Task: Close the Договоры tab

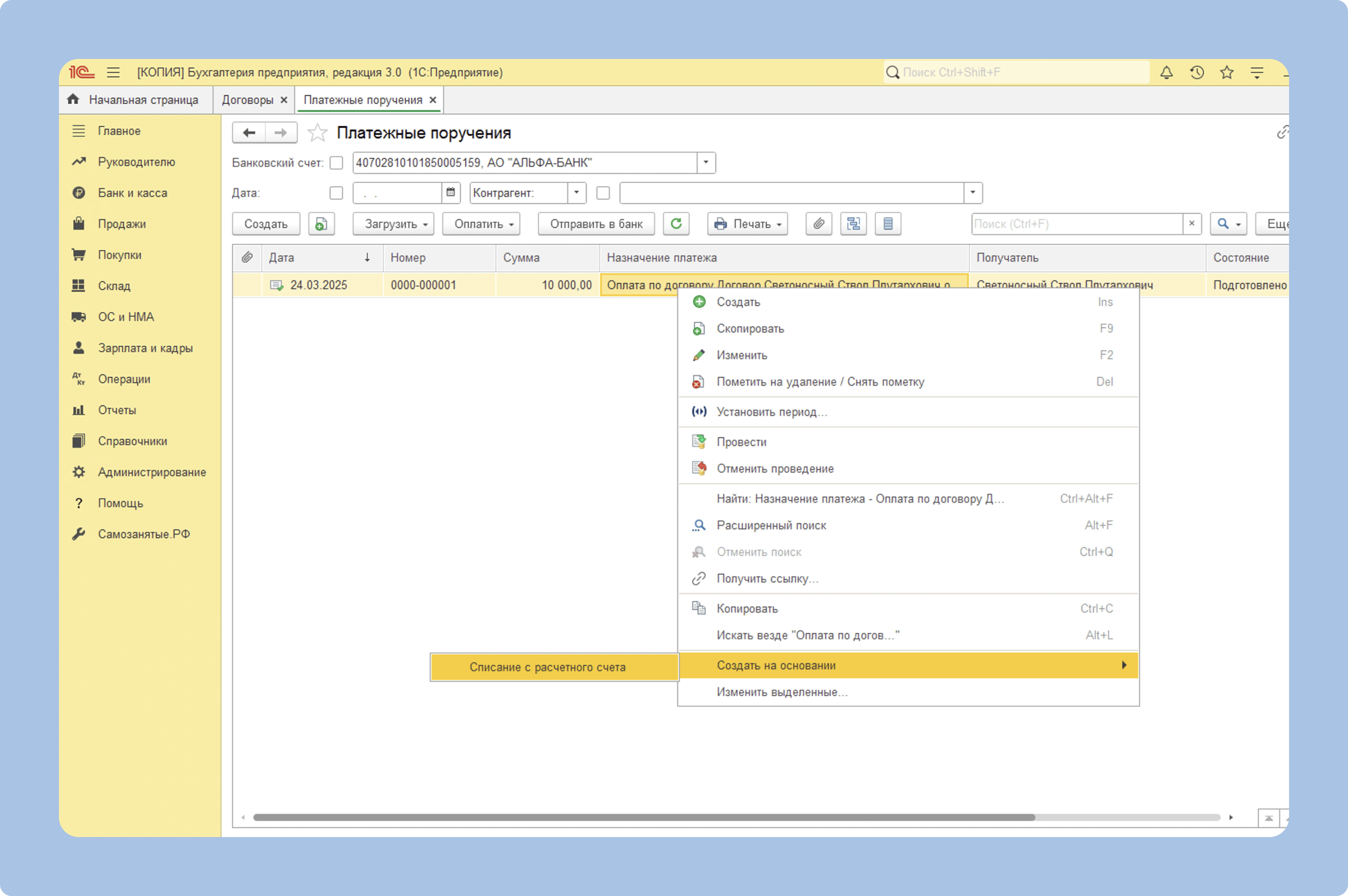Action: [284, 100]
